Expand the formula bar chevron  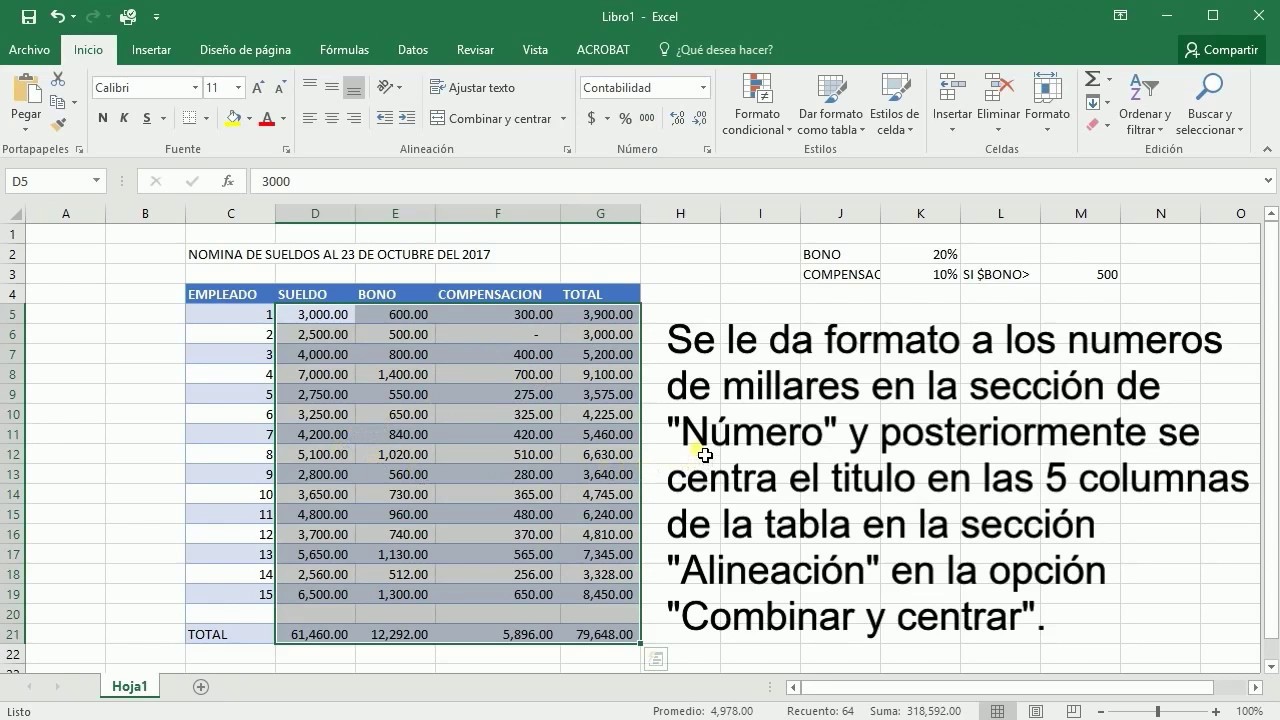pos(1269,181)
